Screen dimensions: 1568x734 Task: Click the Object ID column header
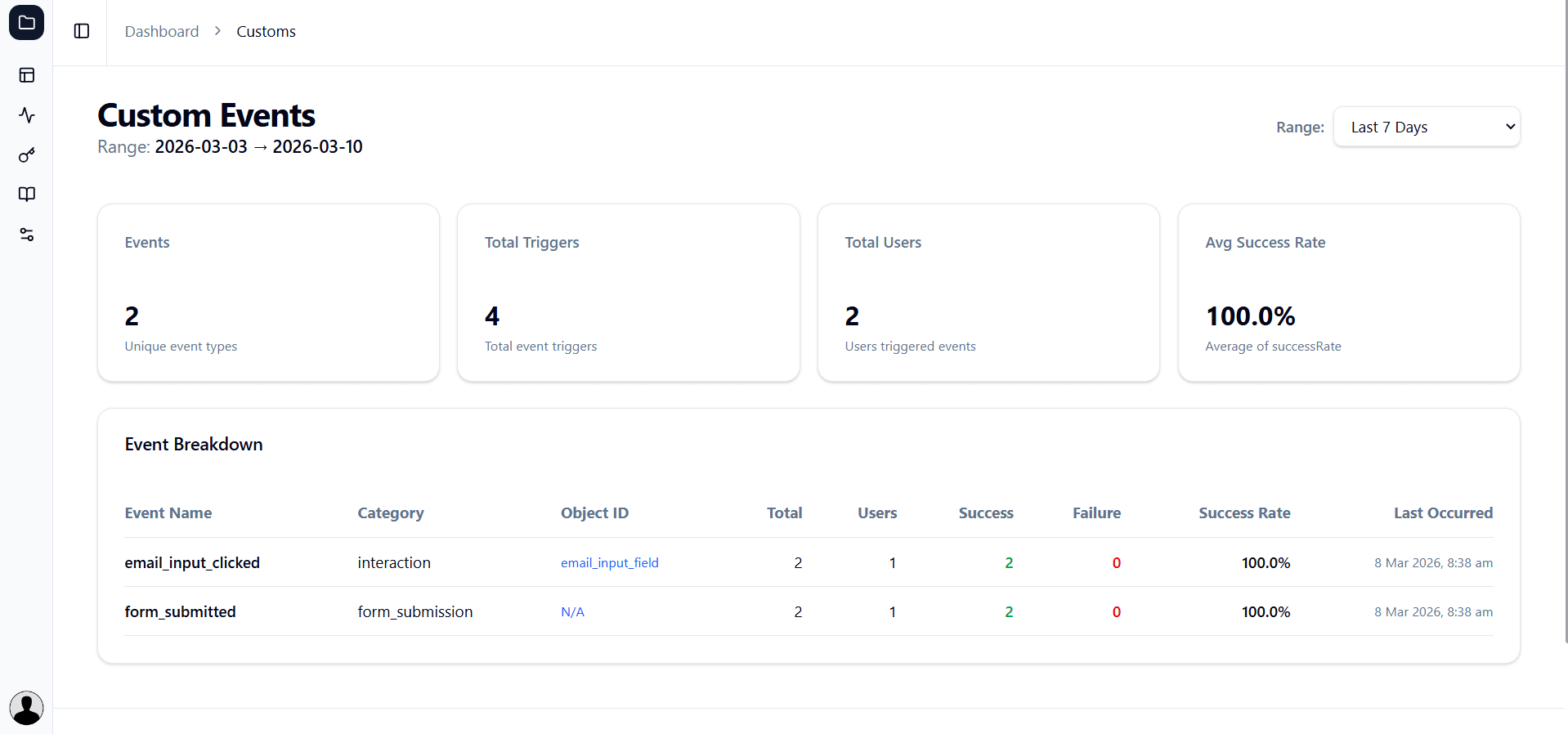pyautogui.click(x=594, y=512)
